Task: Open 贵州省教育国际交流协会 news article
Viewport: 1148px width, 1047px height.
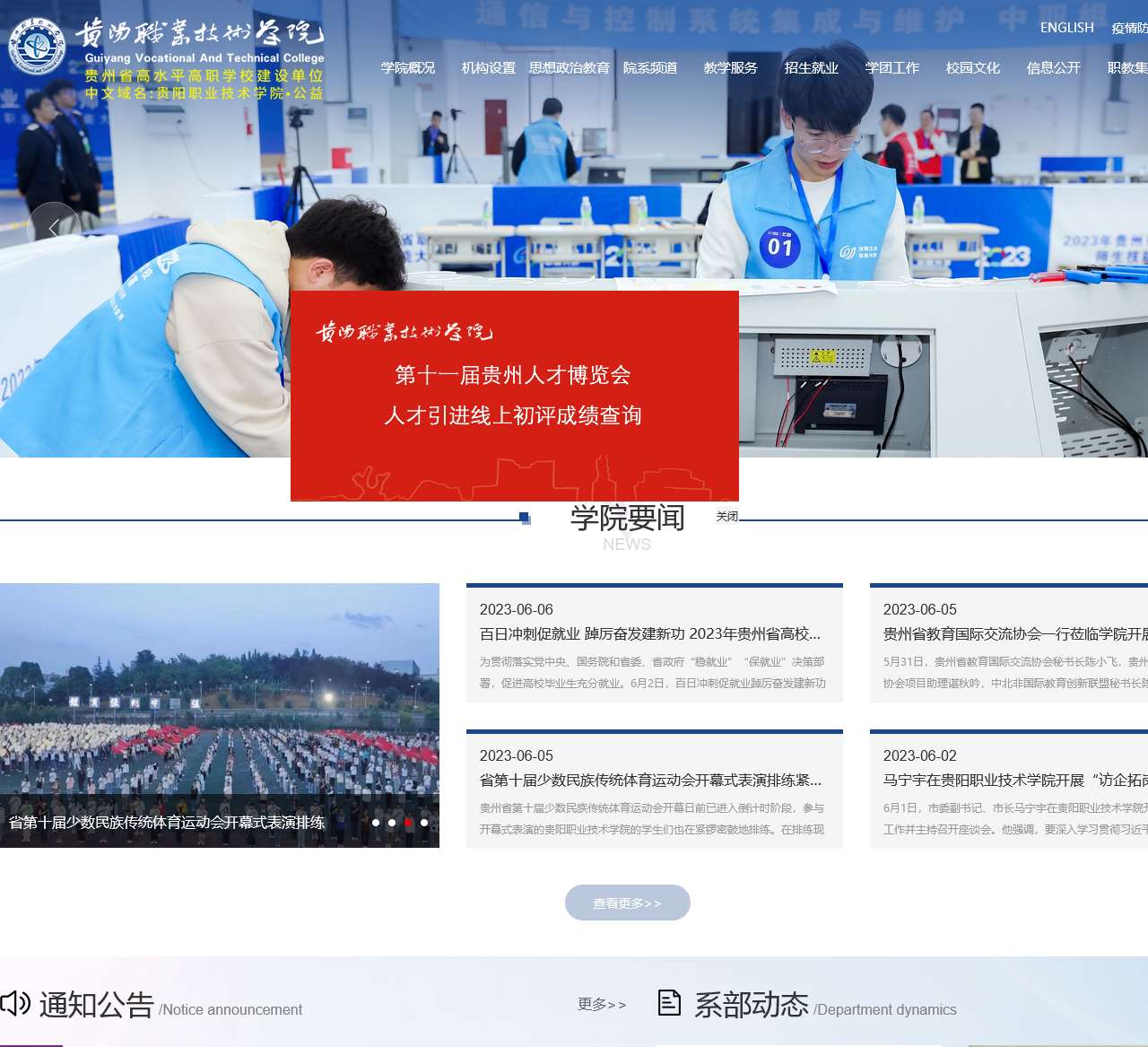Action: 1015,634
